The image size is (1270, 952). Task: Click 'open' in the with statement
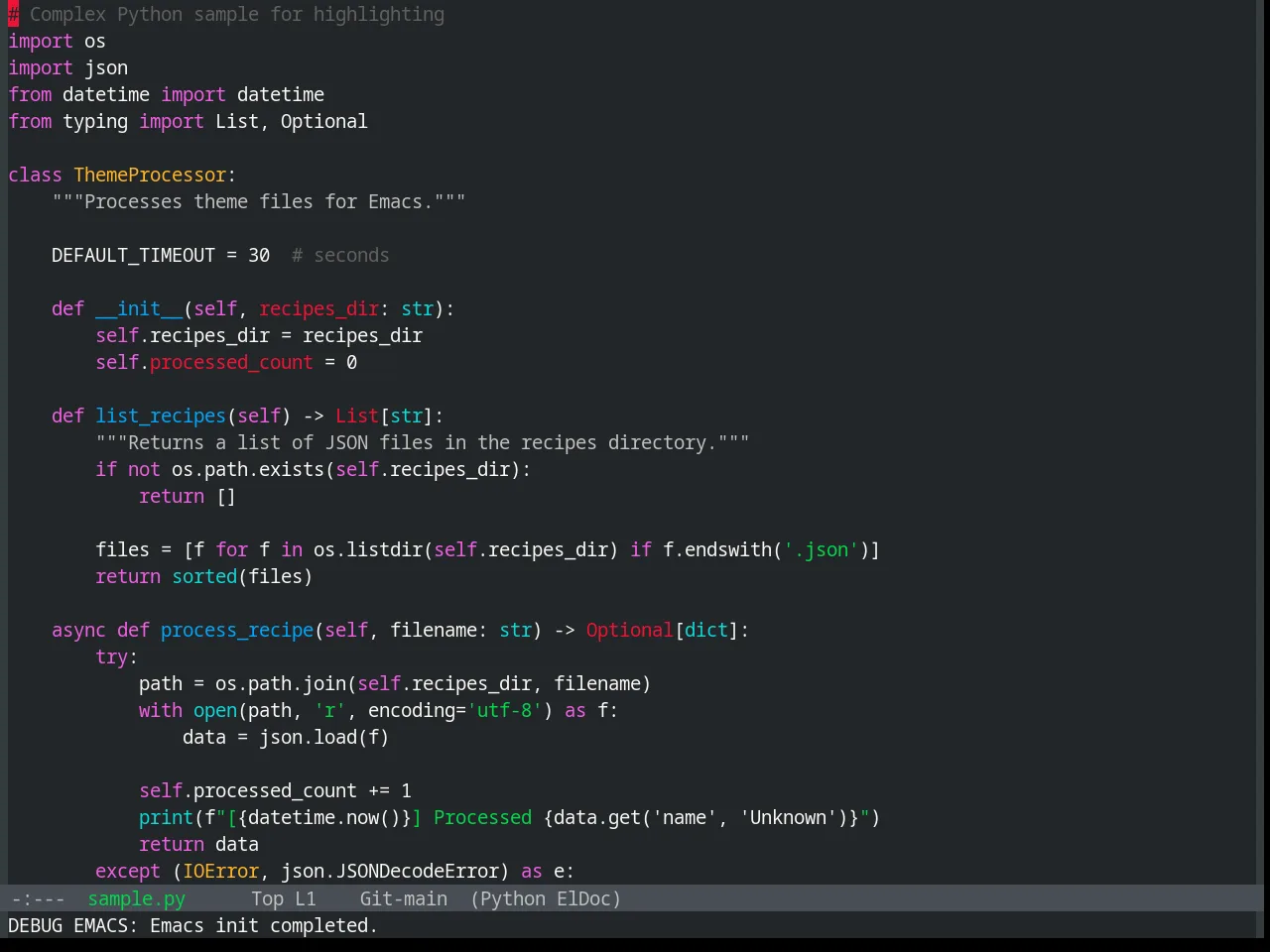[x=215, y=710]
